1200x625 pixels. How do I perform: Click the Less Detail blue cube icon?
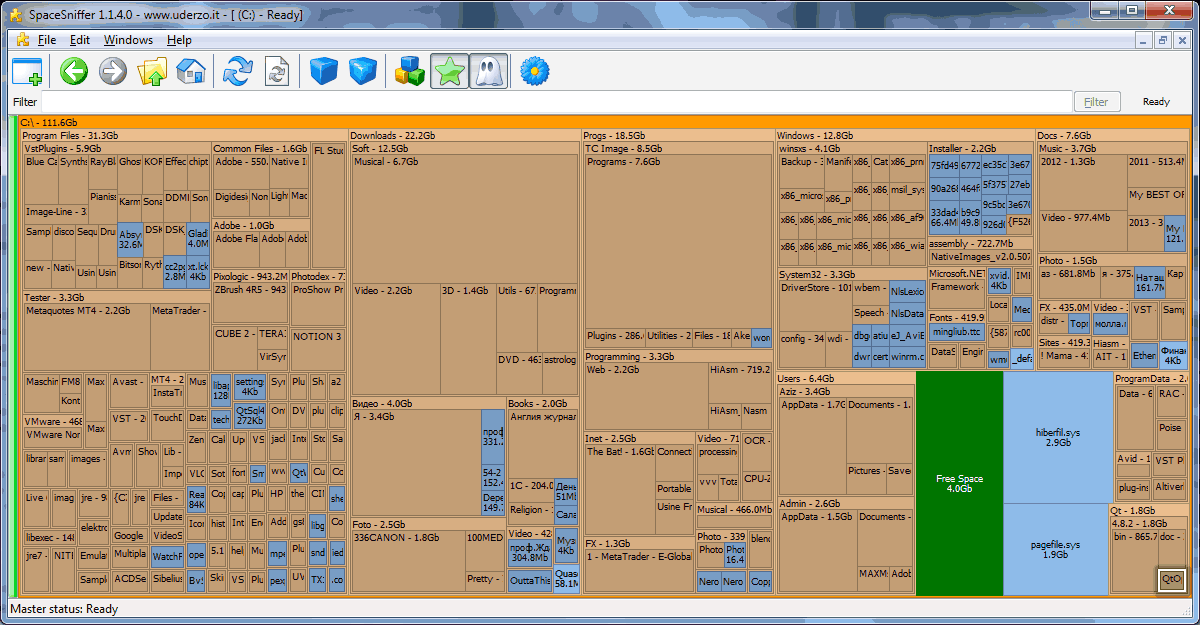(323, 71)
